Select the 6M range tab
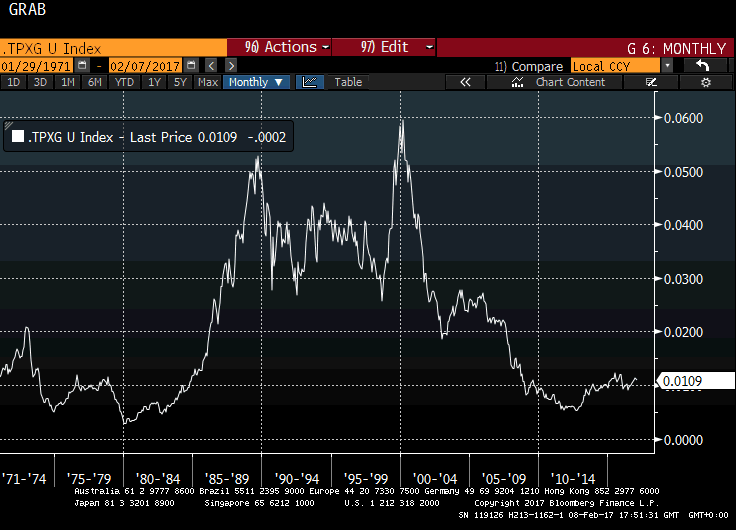The image size is (736, 530). (95, 82)
